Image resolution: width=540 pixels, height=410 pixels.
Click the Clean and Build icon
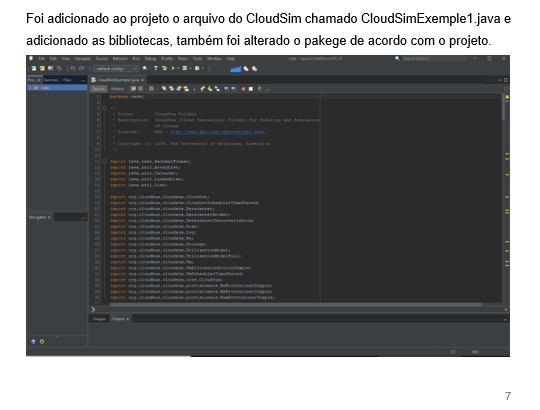(164, 69)
